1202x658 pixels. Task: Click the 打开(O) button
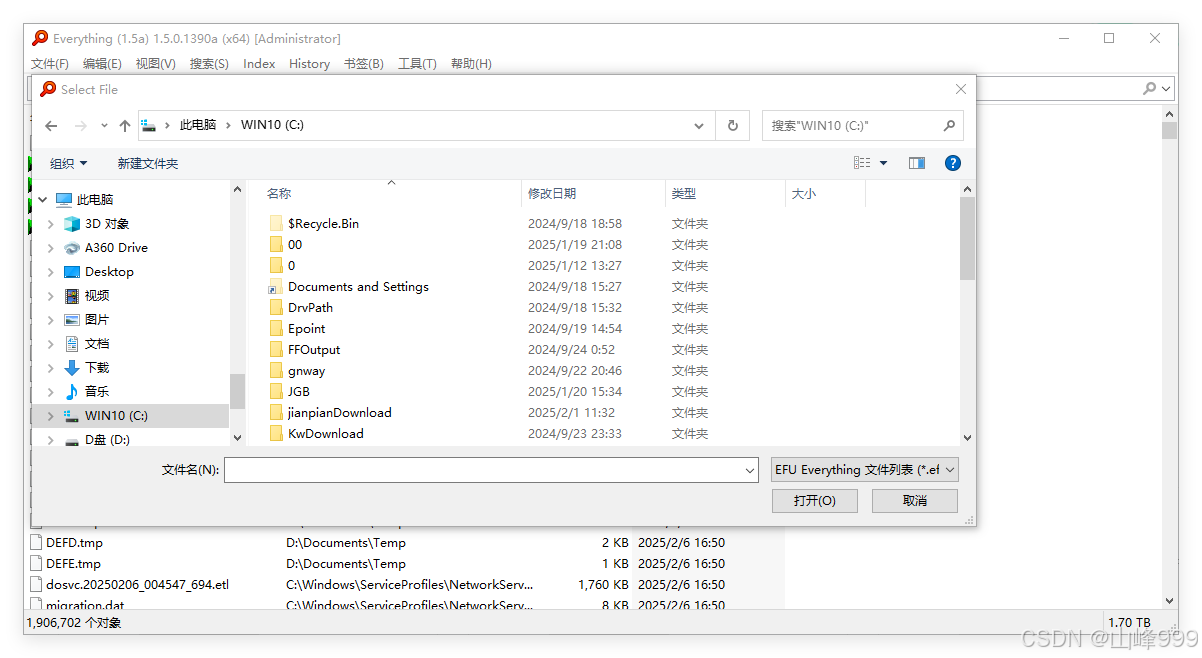(815, 500)
